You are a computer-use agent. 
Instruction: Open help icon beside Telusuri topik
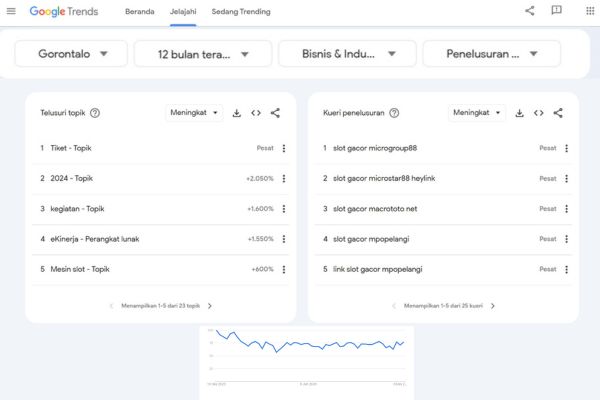95,113
